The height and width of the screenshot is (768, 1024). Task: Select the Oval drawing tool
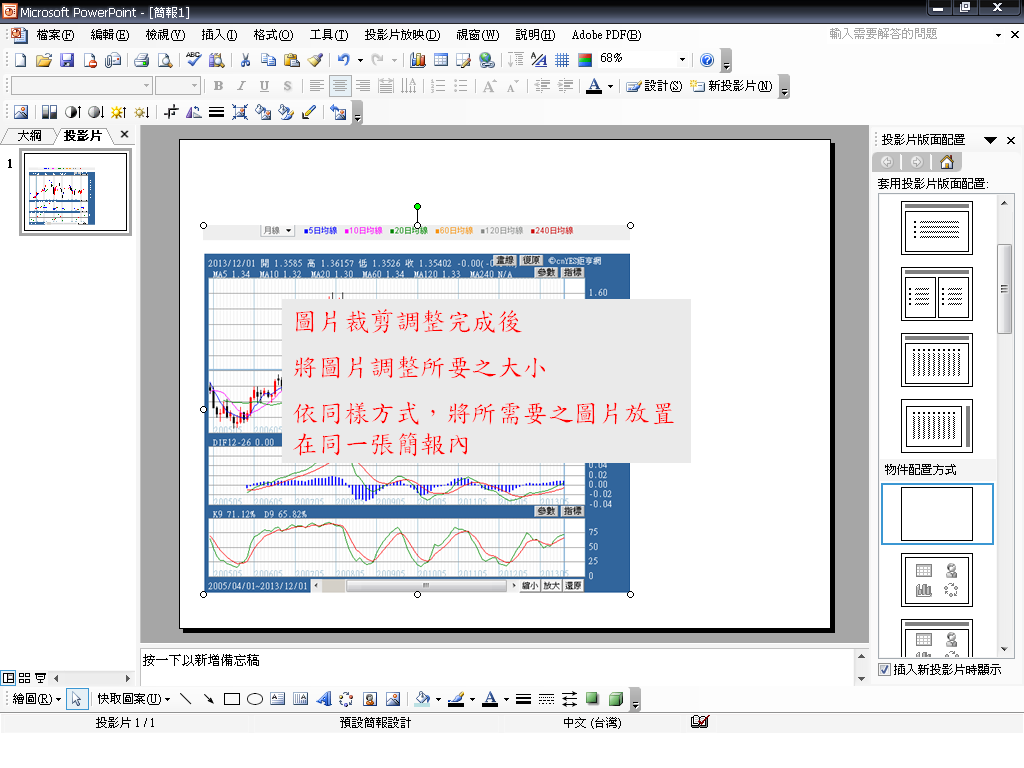coord(255,699)
